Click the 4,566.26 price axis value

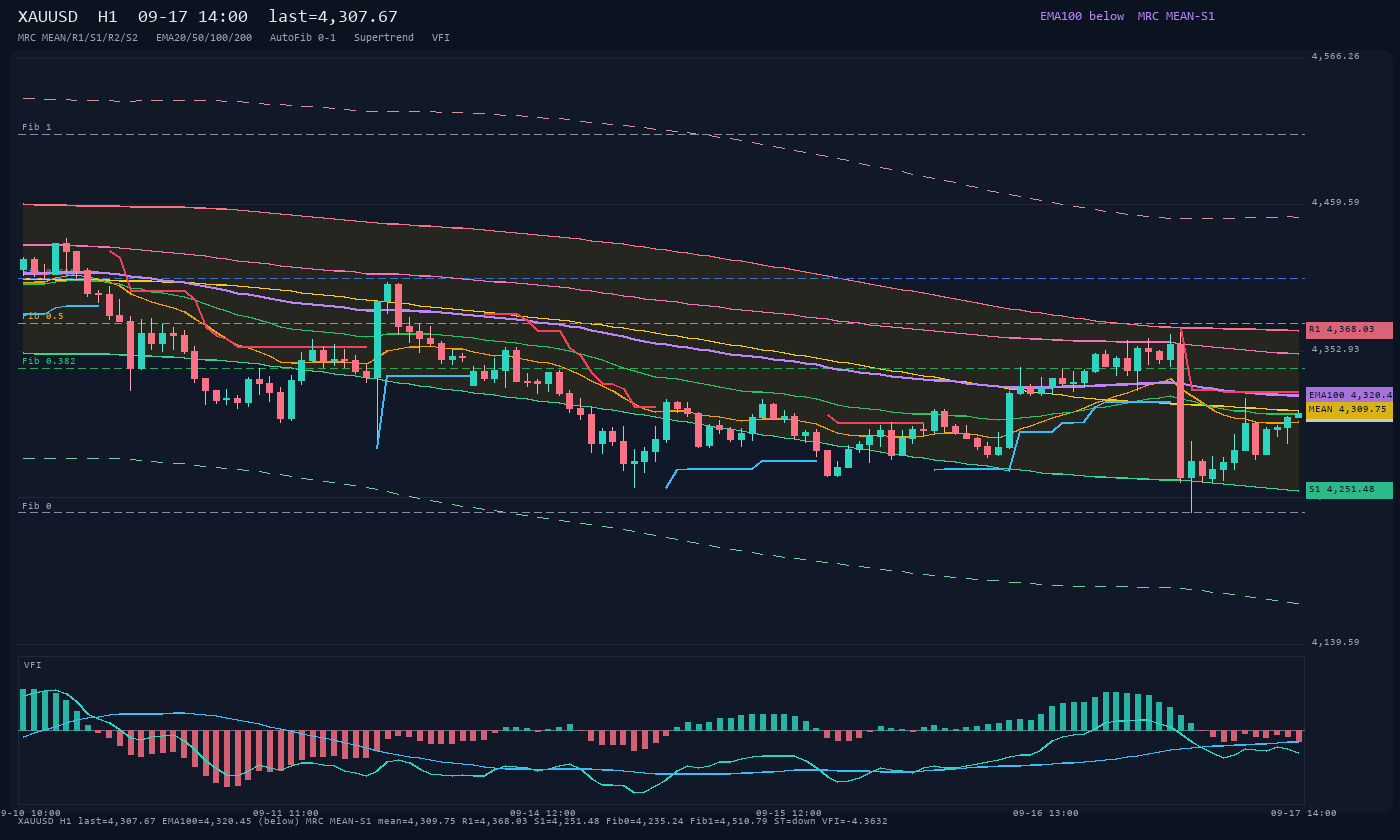(1336, 56)
